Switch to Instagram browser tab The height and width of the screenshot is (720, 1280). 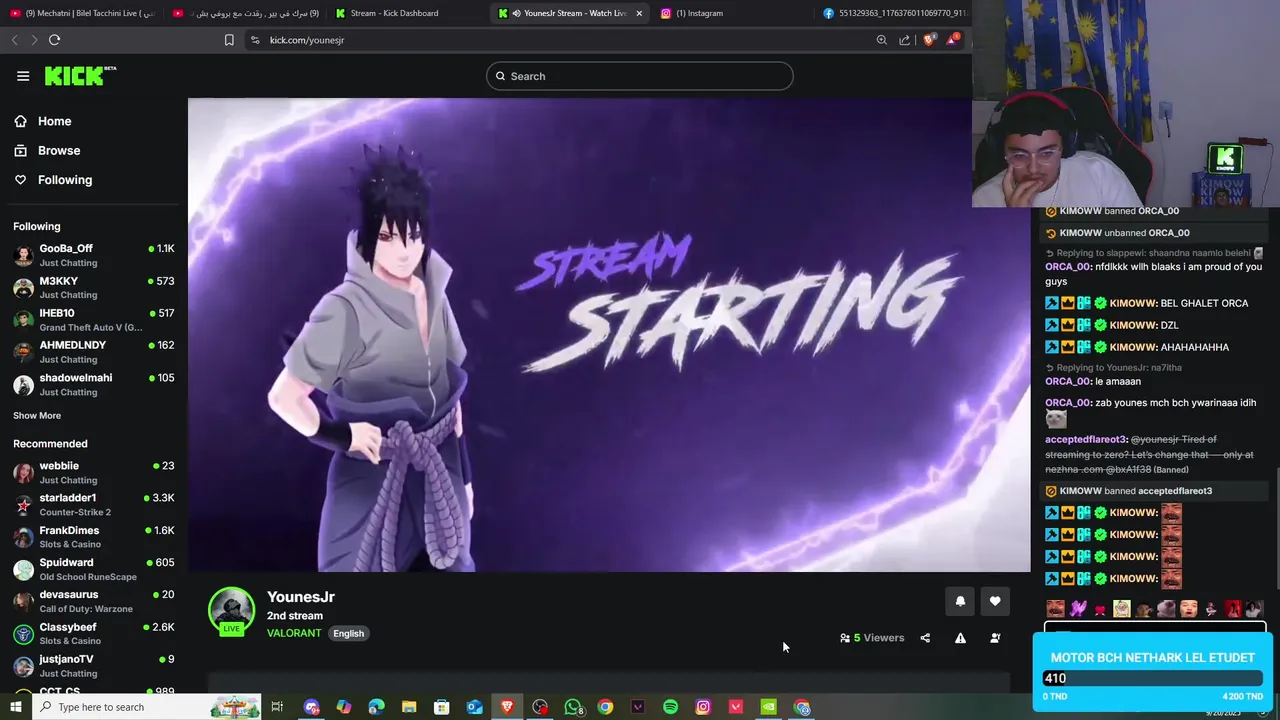tap(699, 13)
